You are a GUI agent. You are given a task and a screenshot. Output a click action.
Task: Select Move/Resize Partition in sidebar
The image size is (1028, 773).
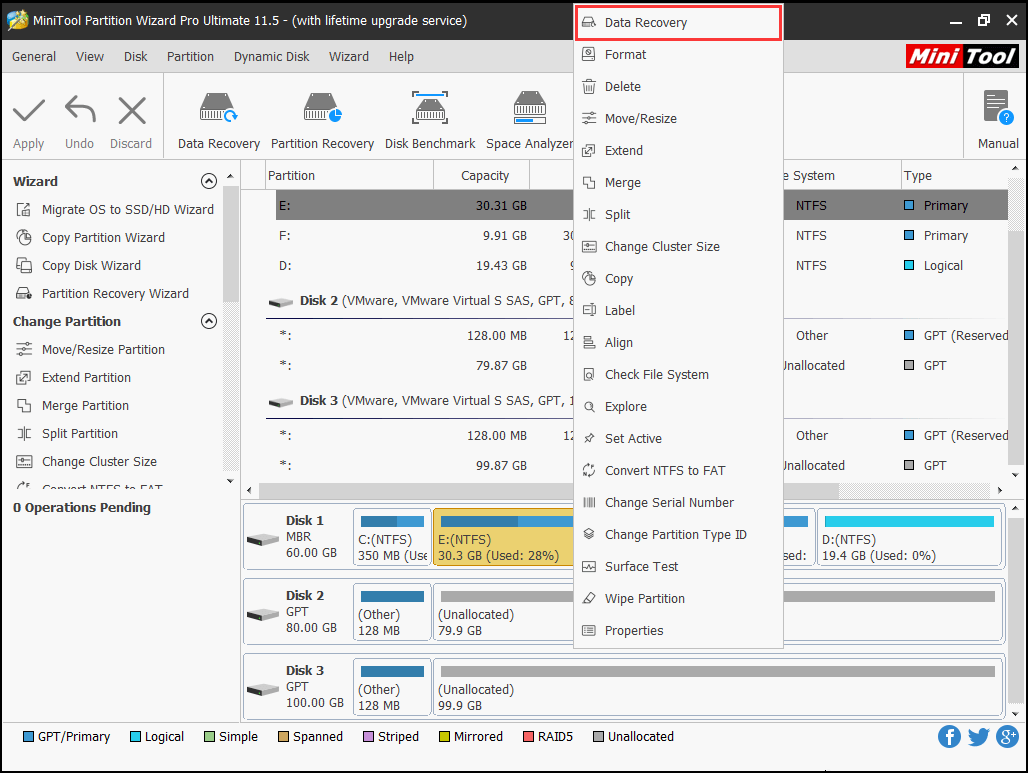click(x=90, y=349)
